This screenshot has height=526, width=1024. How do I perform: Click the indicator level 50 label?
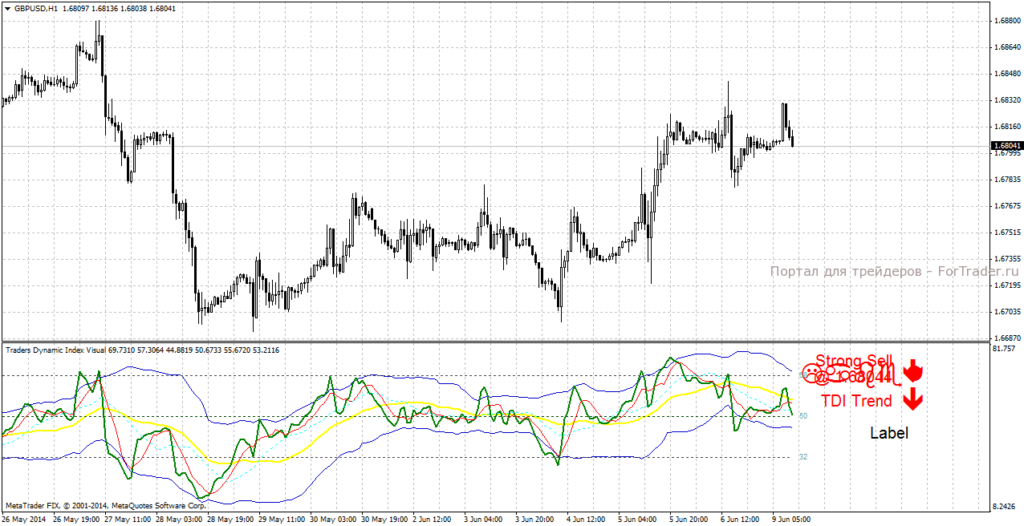click(x=801, y=416)
